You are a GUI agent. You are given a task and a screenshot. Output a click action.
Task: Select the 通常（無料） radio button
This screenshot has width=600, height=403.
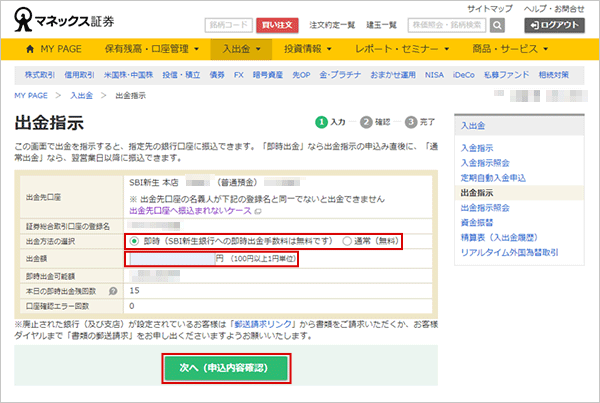[347, 241]
